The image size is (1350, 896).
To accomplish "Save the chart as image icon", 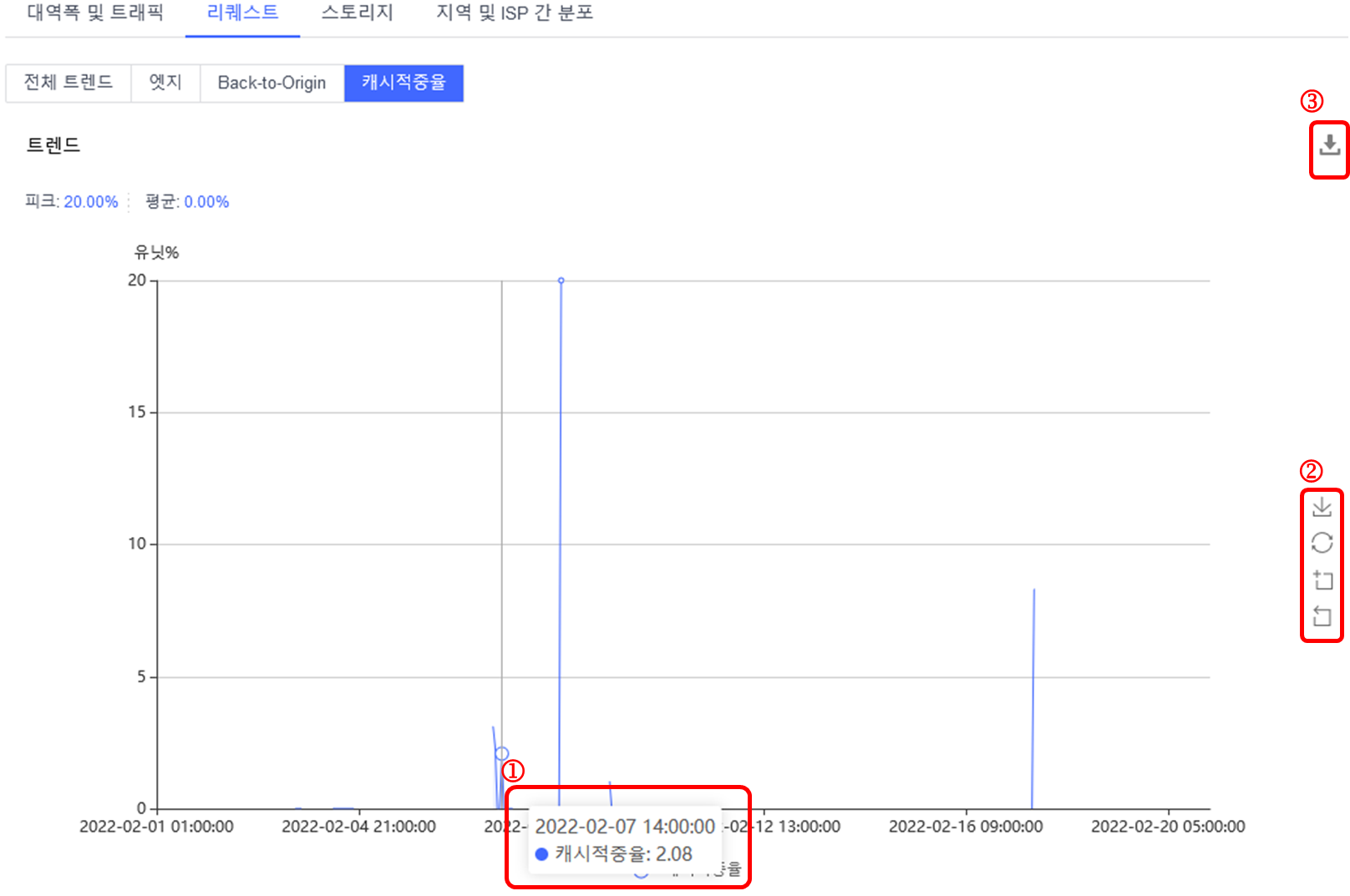I will click(x=1322, y=507).
